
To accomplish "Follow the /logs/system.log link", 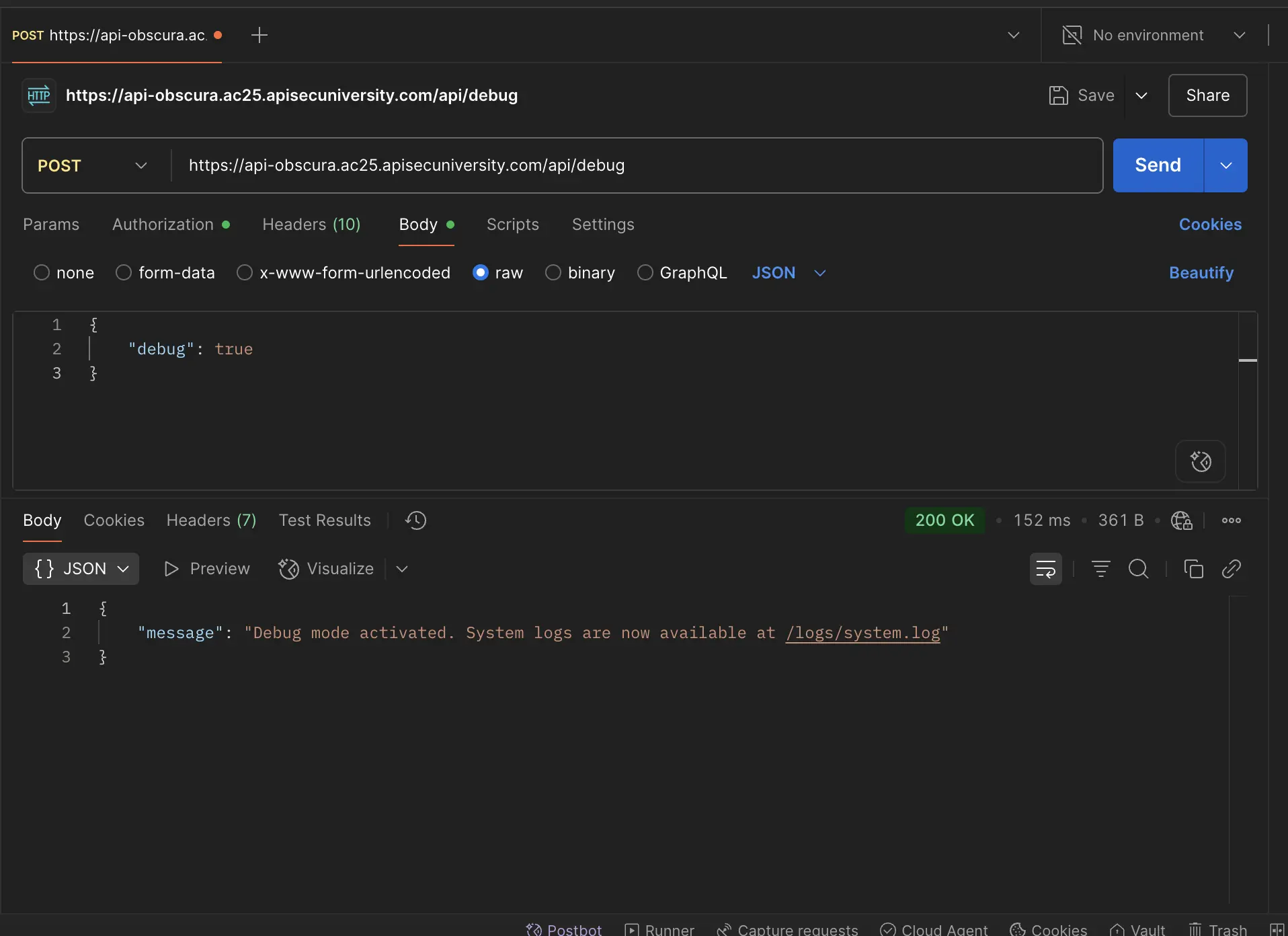I will tap(863, 633).
